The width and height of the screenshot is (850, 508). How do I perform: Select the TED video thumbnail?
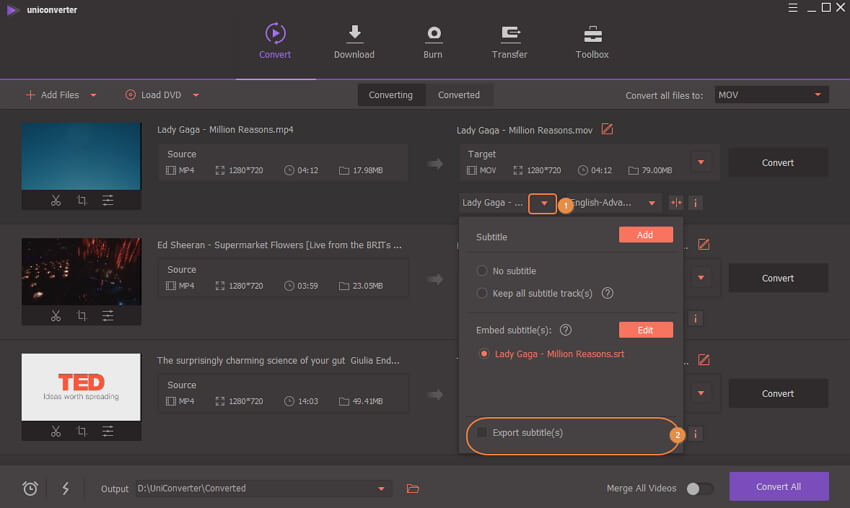81,387
